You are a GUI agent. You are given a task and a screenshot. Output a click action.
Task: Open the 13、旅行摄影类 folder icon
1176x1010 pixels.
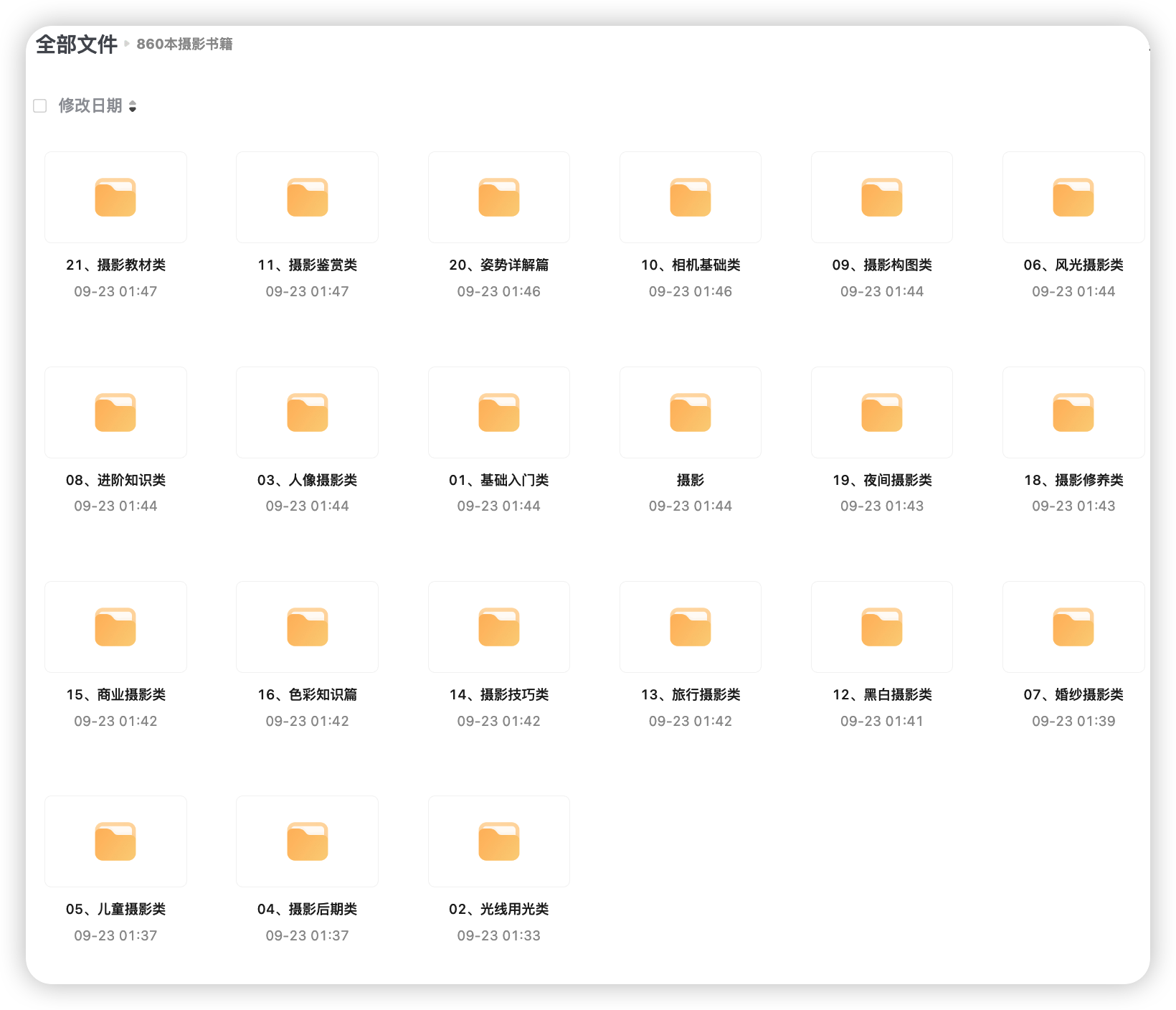(x=691, y=627)
